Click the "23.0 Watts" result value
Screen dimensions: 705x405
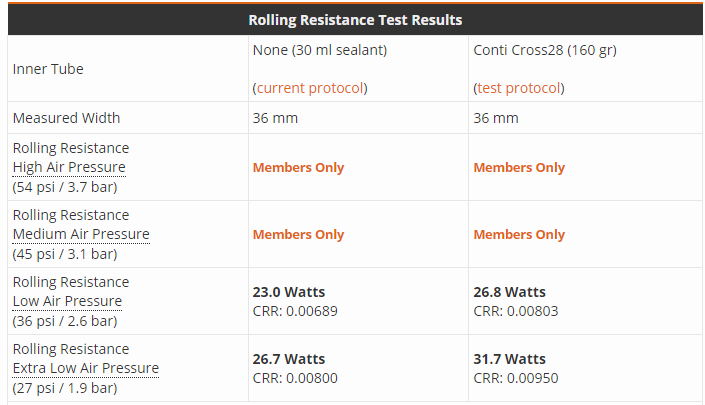point(289,292)
